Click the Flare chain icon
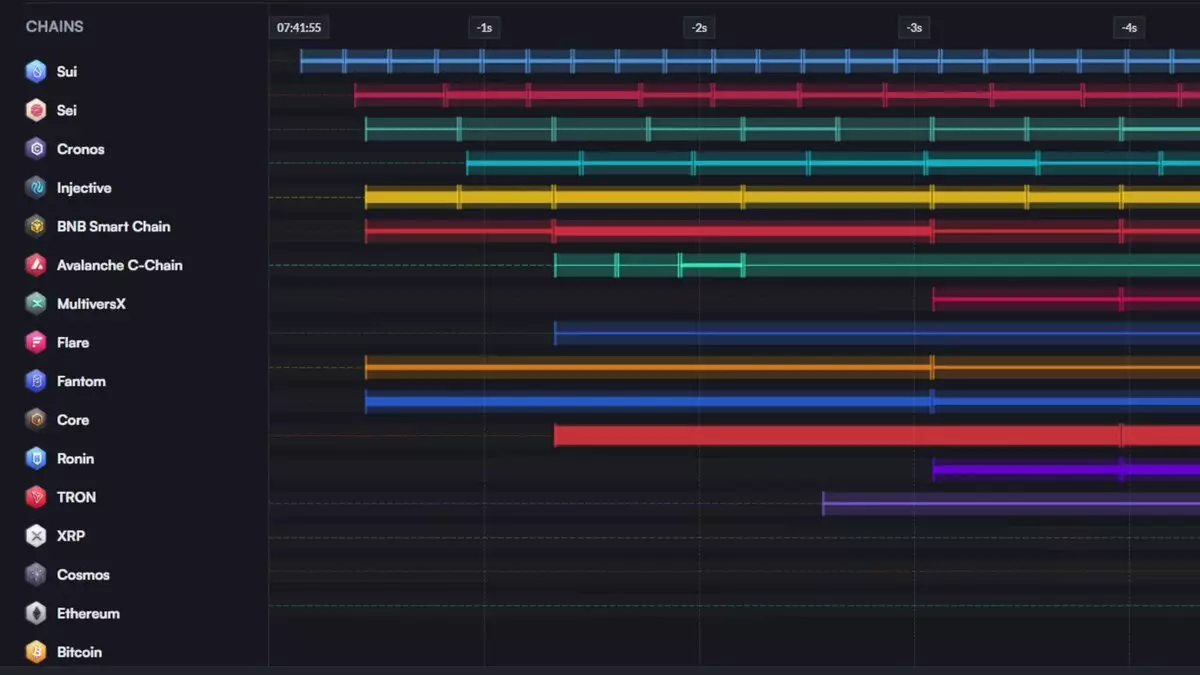 (36, 342)
